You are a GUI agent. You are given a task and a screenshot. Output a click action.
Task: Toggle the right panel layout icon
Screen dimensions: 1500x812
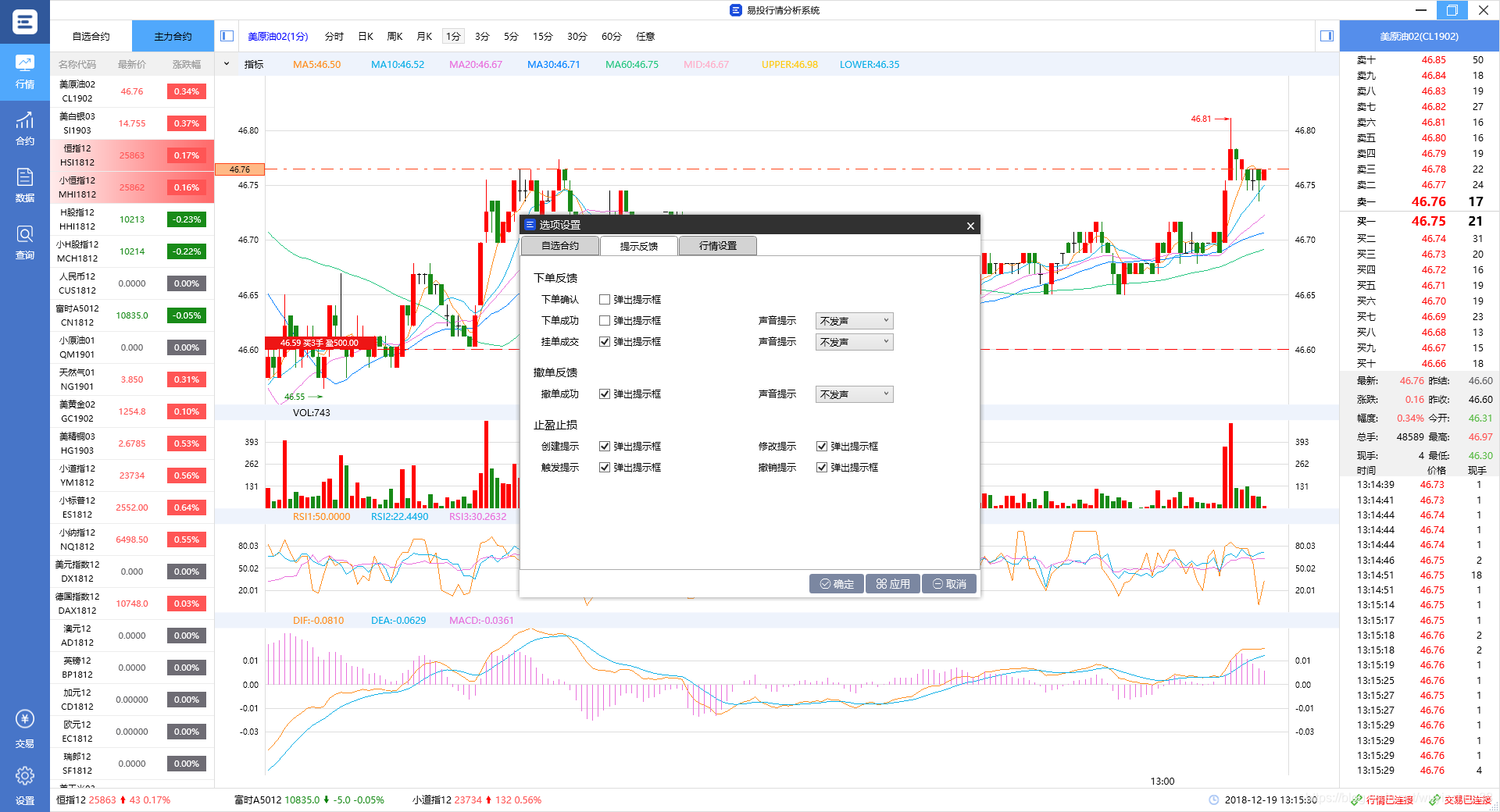pyautogui.click(x=1327, y=36)
